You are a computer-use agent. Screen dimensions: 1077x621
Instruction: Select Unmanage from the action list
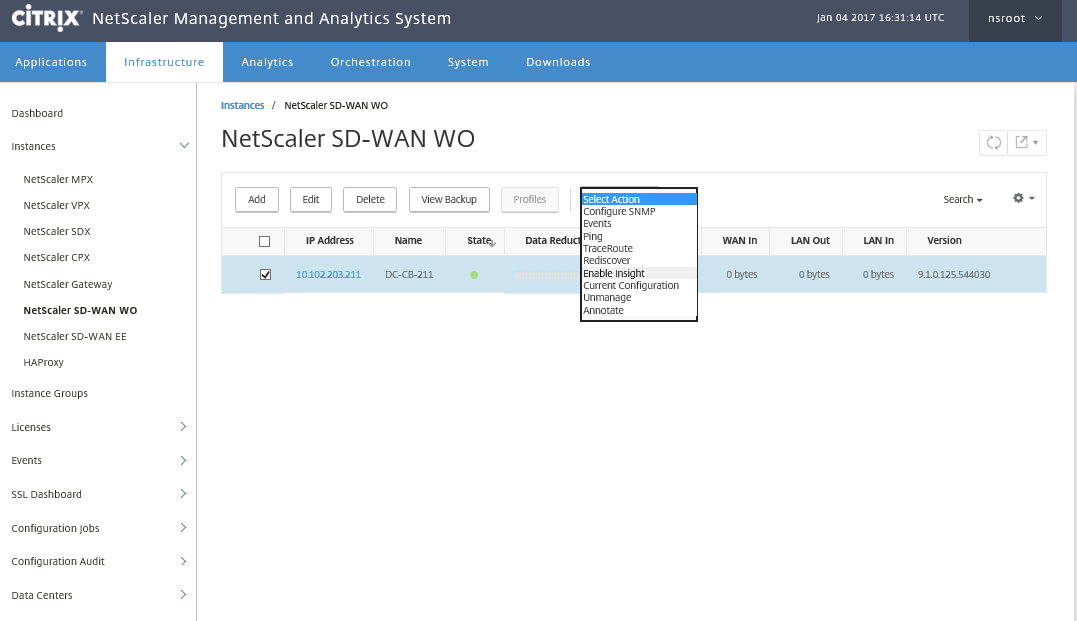639,298
